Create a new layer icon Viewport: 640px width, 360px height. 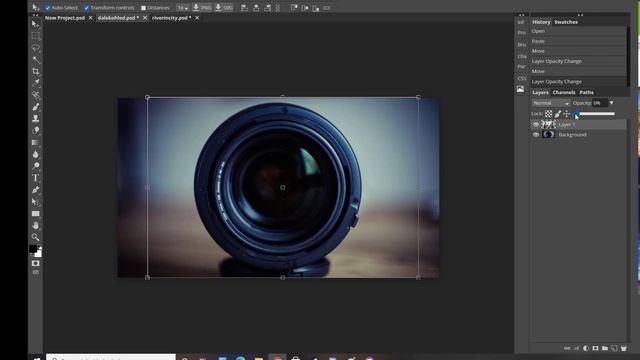click(614, 348)
